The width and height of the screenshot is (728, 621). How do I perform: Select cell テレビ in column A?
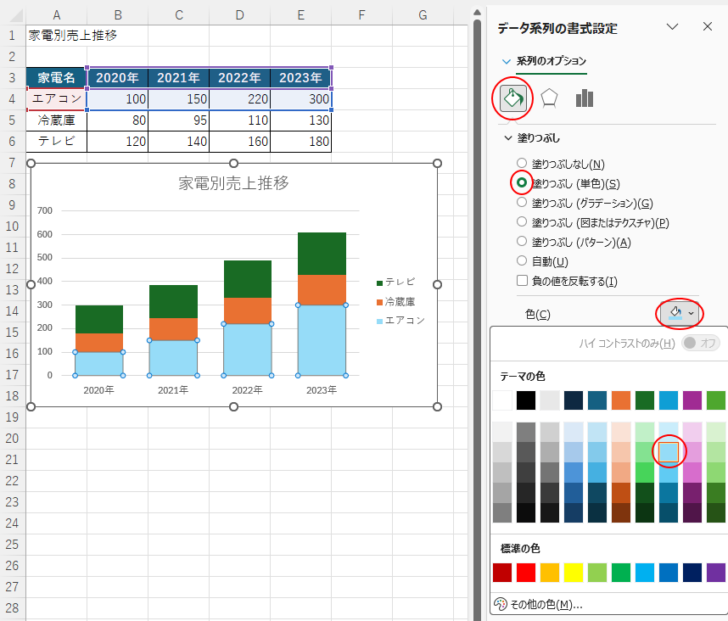(x=56, y=141)
